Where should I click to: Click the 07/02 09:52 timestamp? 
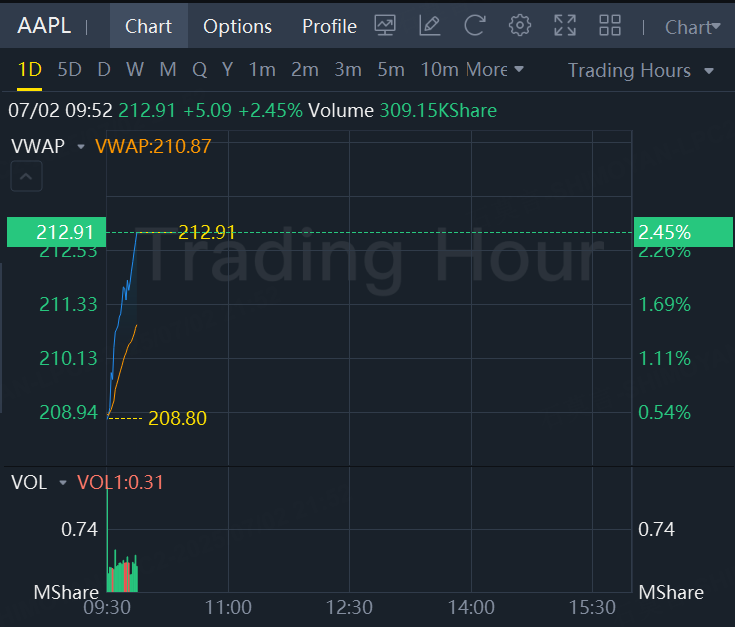60,111
